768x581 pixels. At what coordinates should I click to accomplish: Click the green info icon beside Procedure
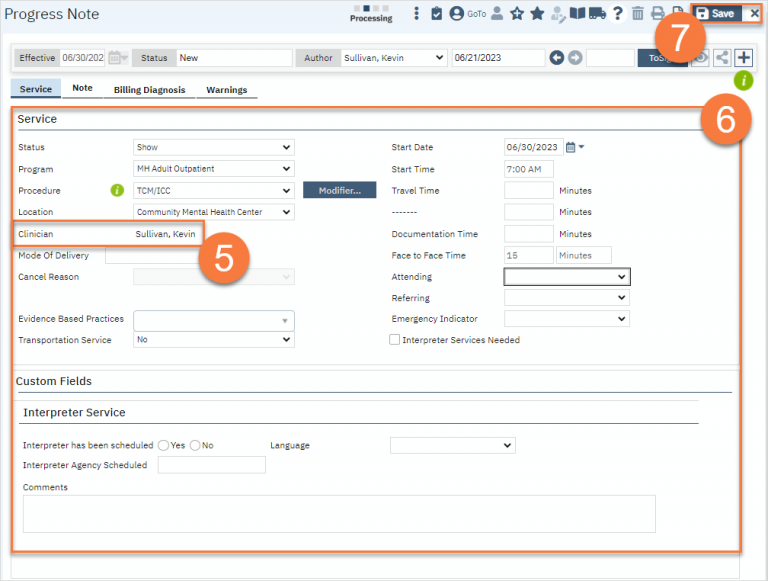coord(117,190)
